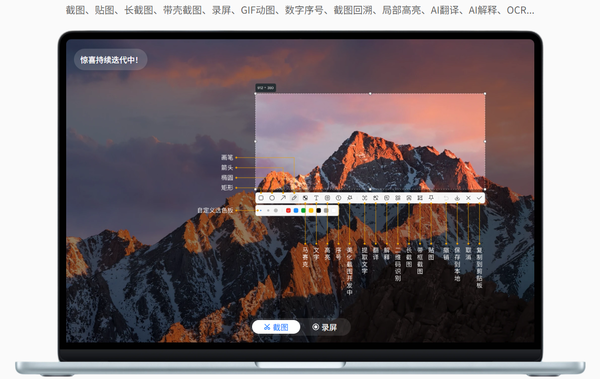This screenshot has height=379, width=600.
Task: Undo the last annotation
Action: 446,198
